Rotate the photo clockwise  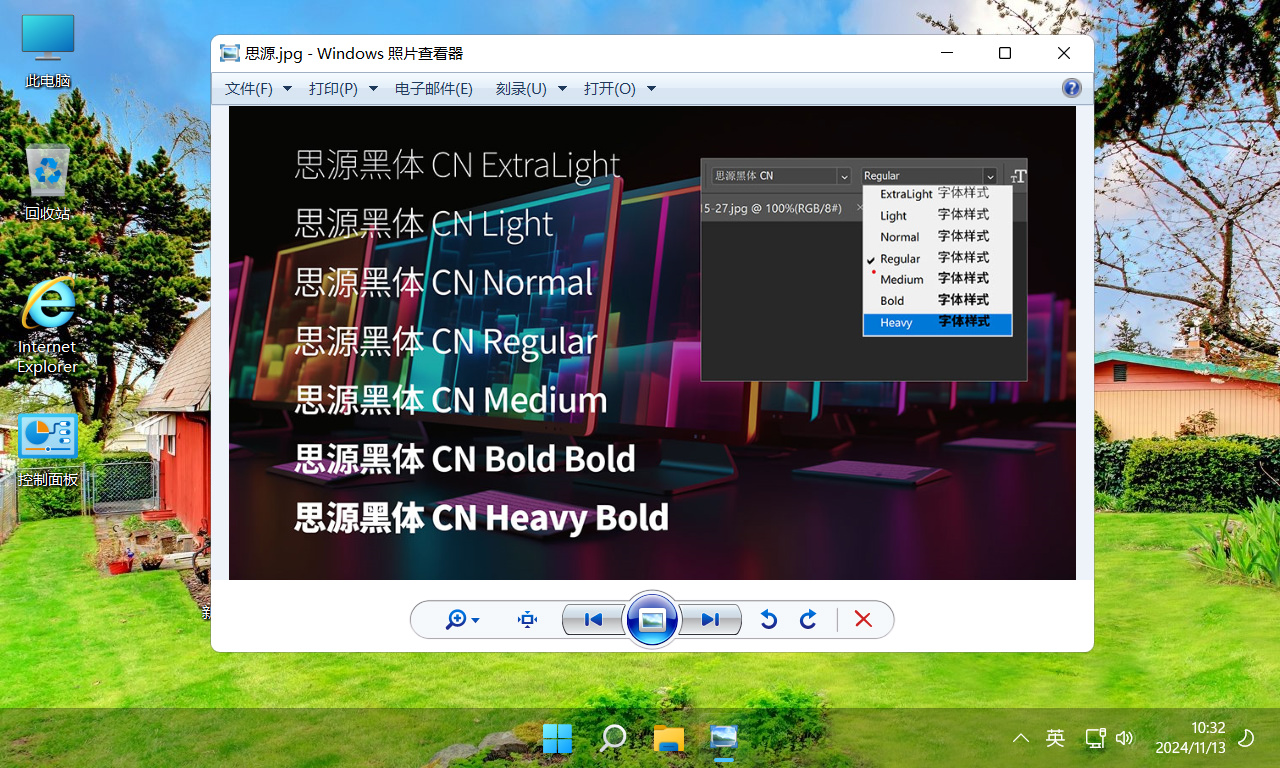pyautogui.click(x=809, y=620)
